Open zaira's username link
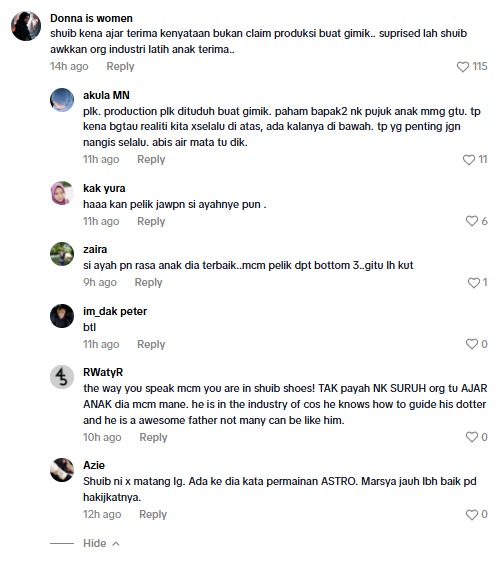Viewport: 502px width, 563px height. click(95, 250)
